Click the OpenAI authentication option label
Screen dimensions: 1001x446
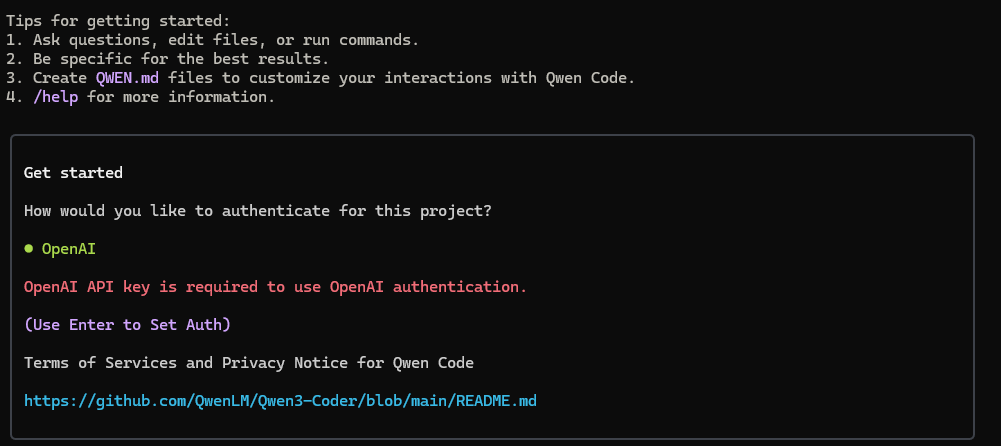68,249
